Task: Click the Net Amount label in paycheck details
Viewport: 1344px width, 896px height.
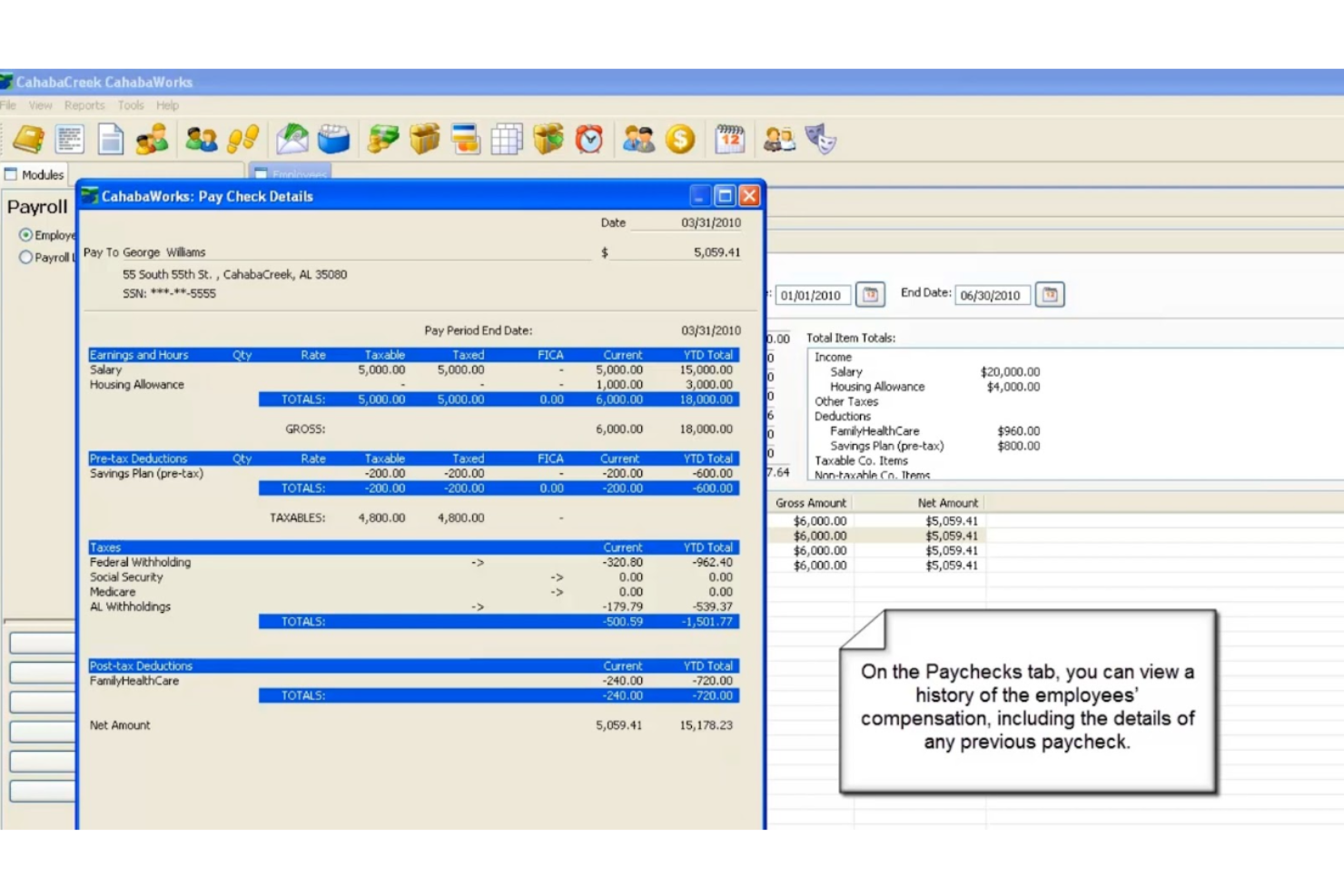Action: [x=120, y=725]
